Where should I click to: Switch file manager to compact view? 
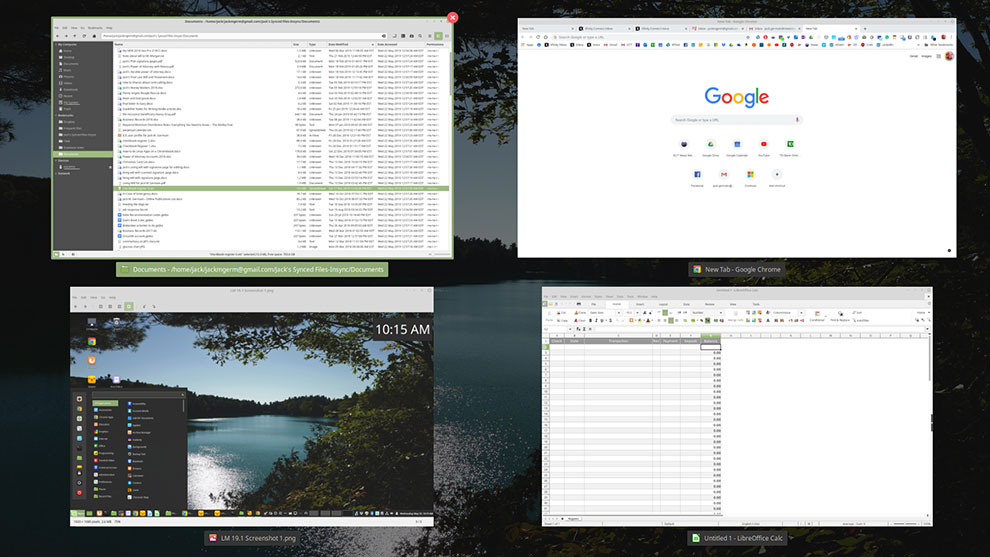click(x=446, y=36)
